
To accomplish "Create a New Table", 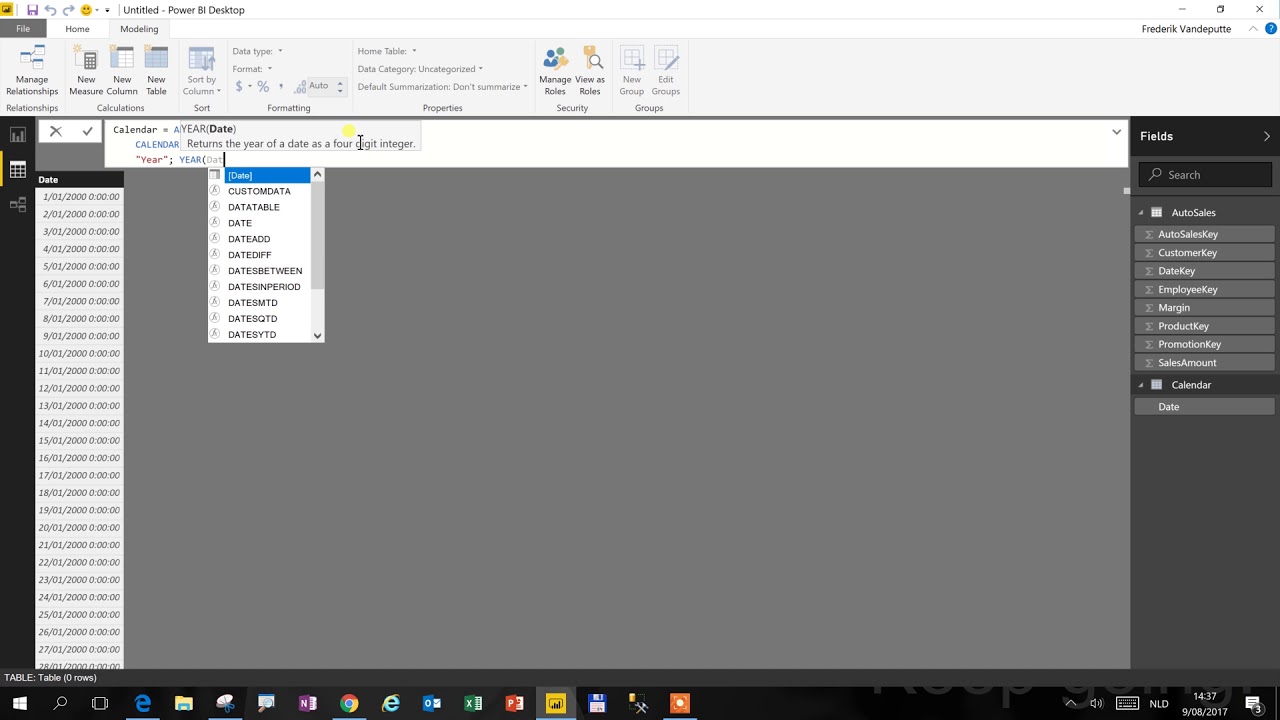I will (156, 71).
